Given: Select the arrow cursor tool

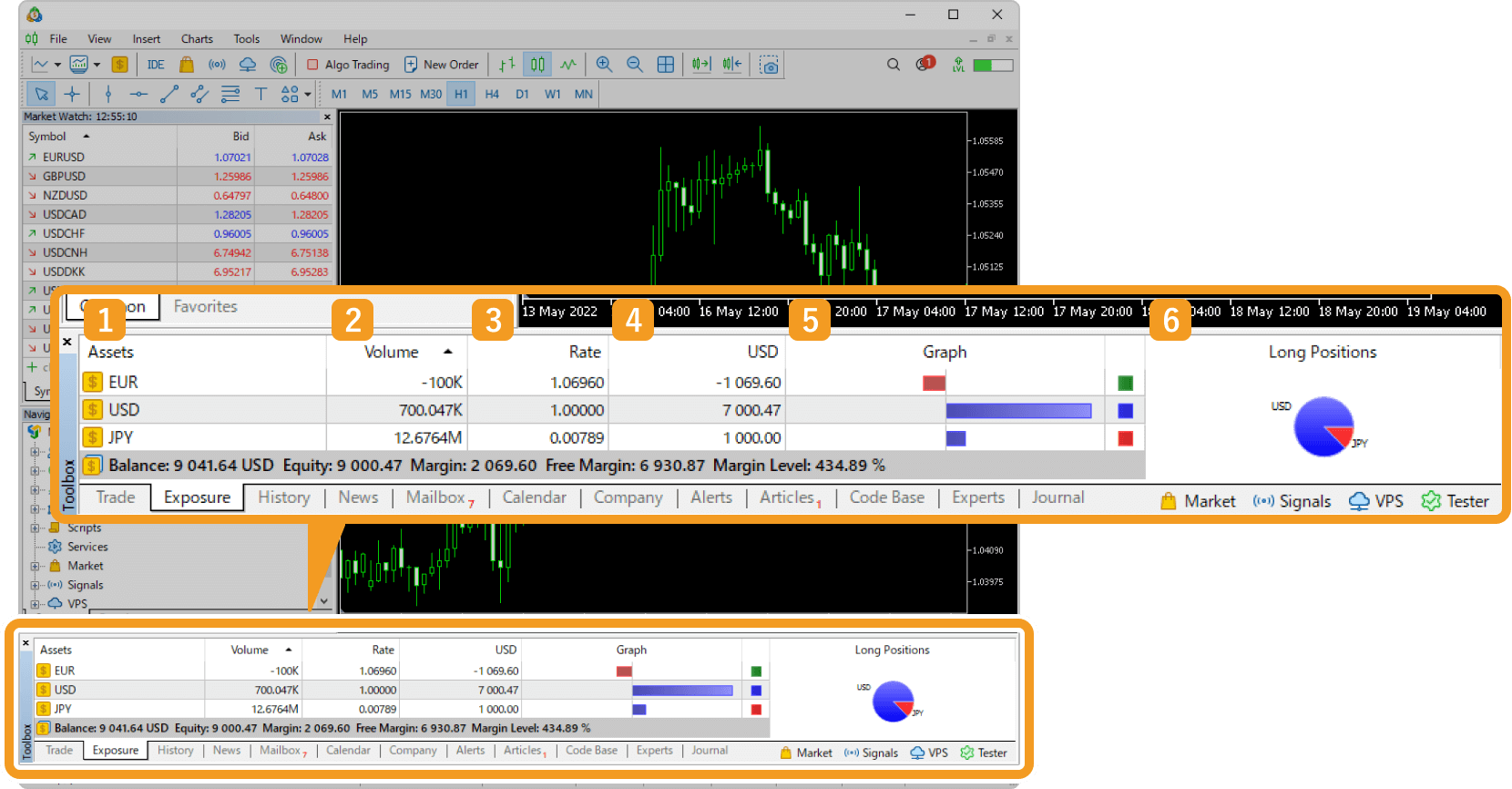Looking at the screenshot, I should pyautogui.click(x=41, y=94).
